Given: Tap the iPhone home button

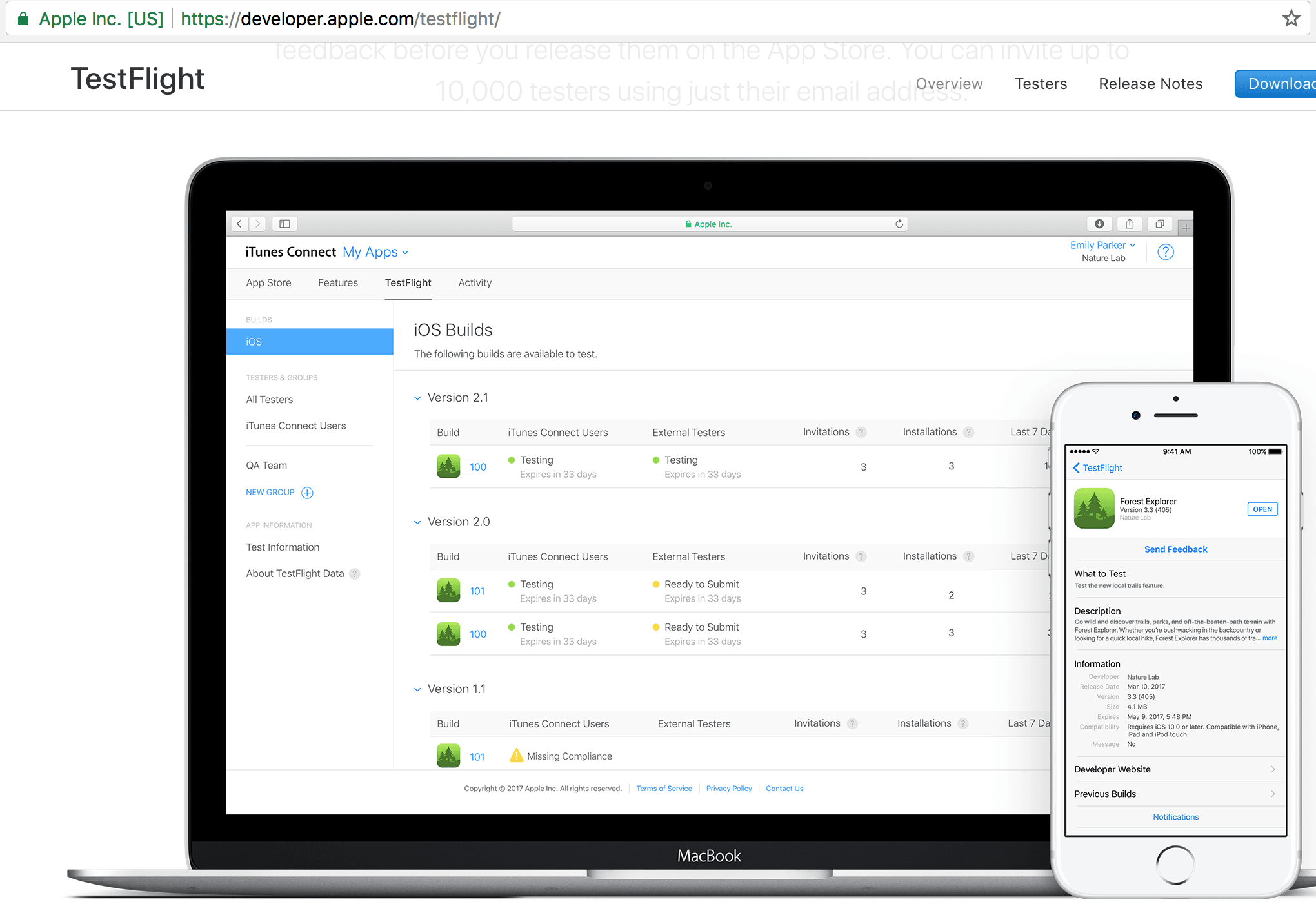Looking at the screenshot, I should (1175, 865).
